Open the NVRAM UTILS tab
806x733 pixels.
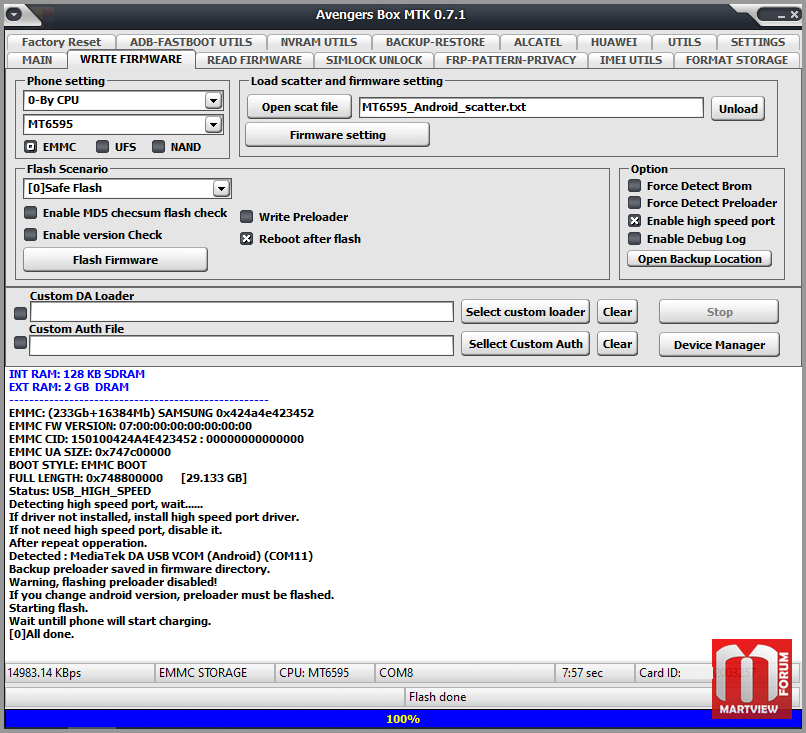tap(319, 42)
